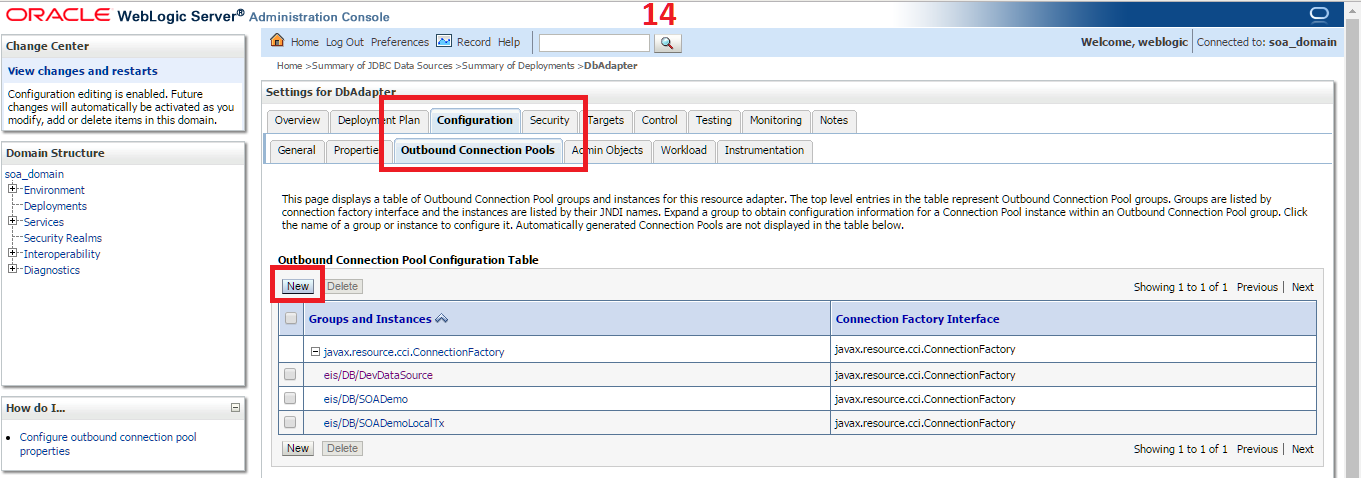Click the magnifier search button
Viewport: 1366px width, 478px height.
tap(667, 43)
